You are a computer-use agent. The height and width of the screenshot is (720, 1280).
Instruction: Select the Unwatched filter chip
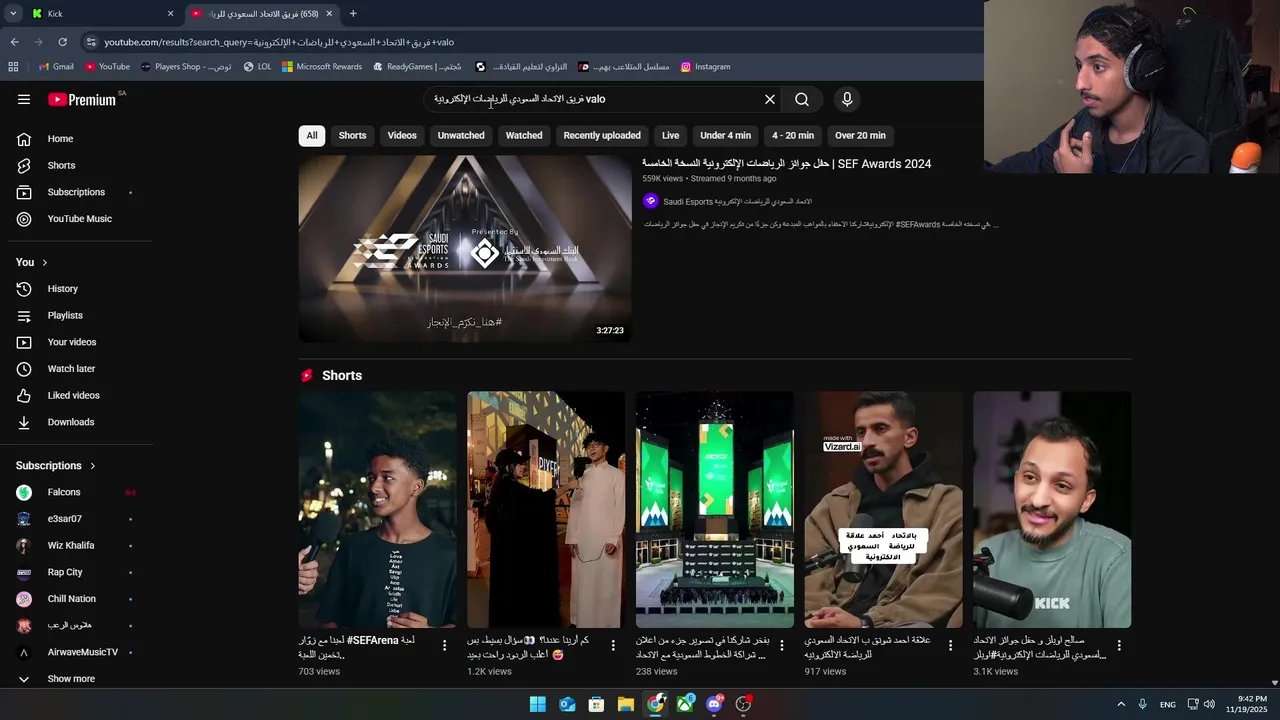coord(461,135)
